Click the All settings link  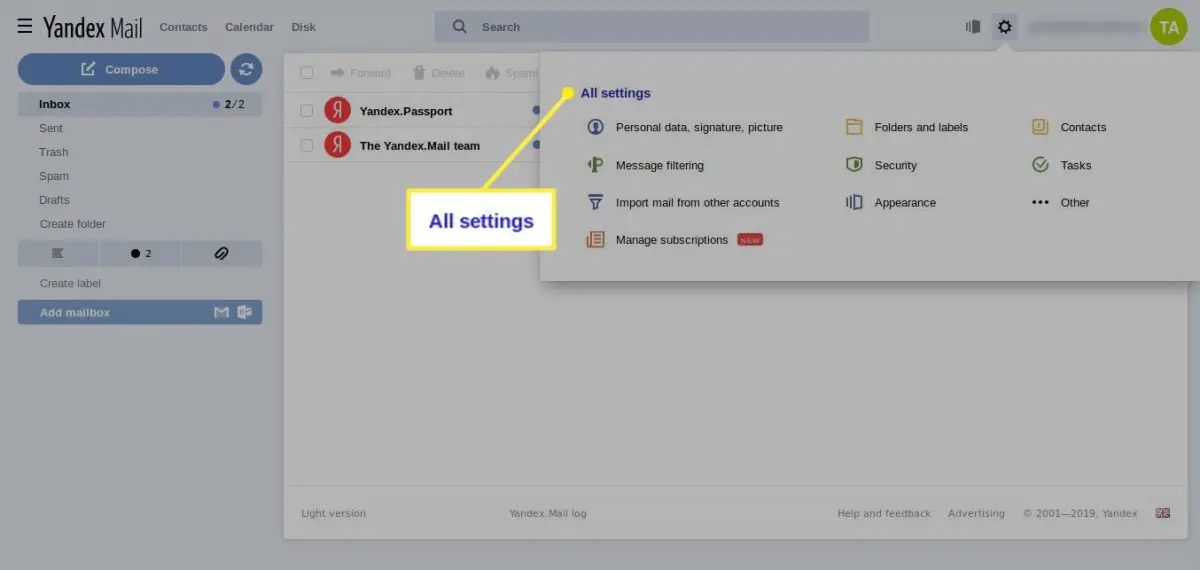tap(615, 93)
